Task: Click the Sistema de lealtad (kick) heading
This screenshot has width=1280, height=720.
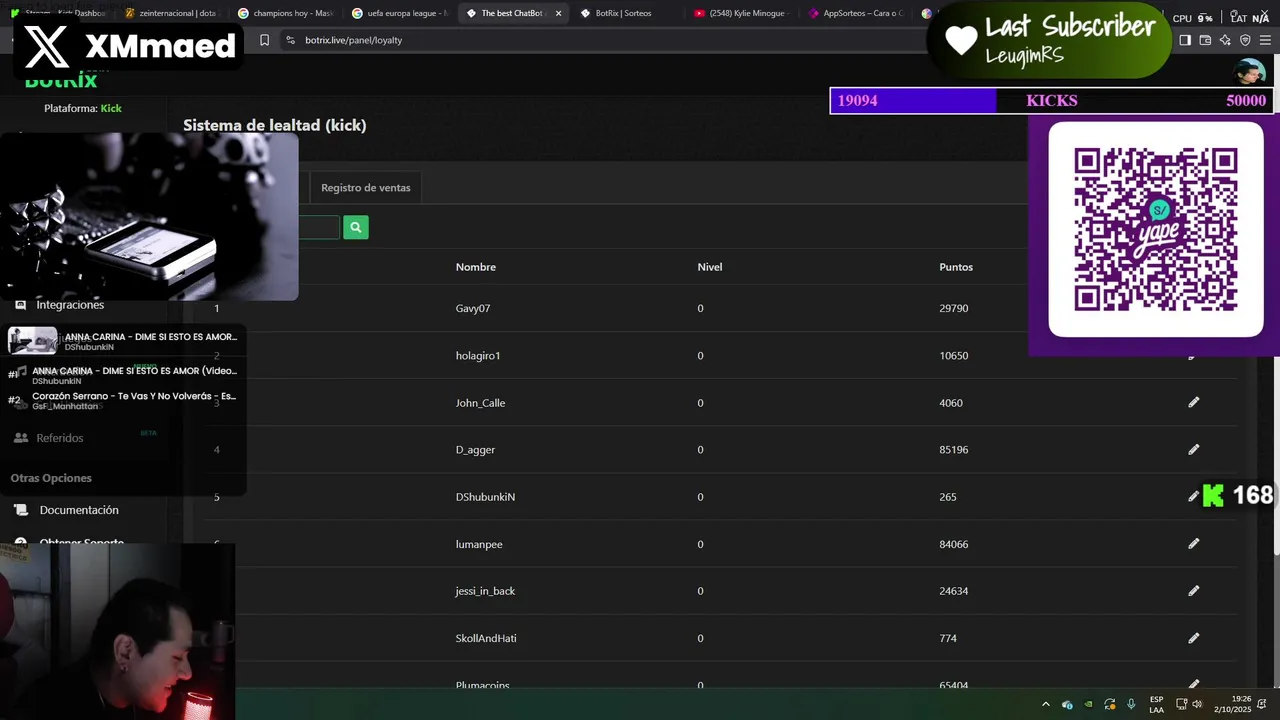Action: pos(275,125)
